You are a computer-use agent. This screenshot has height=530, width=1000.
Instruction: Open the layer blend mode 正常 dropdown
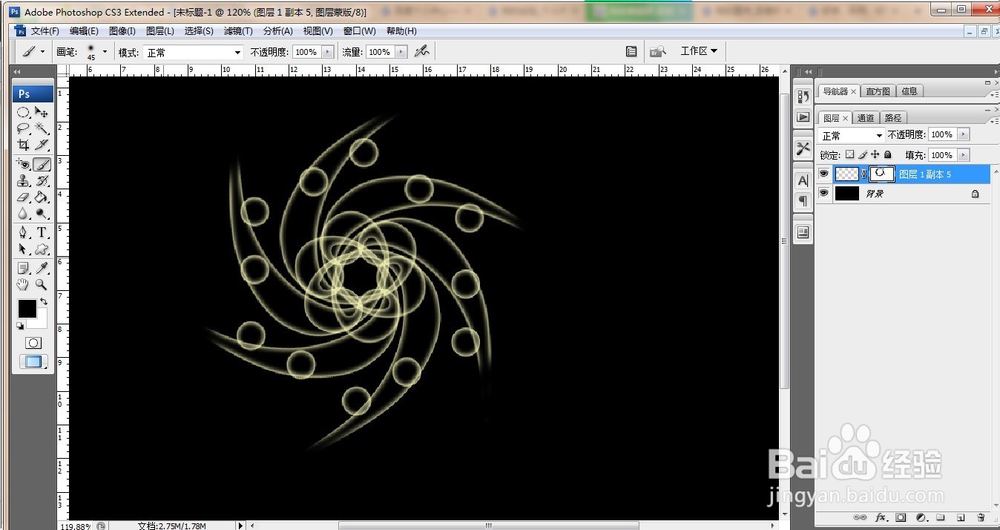pyautogui.click(x=851, y=135)
